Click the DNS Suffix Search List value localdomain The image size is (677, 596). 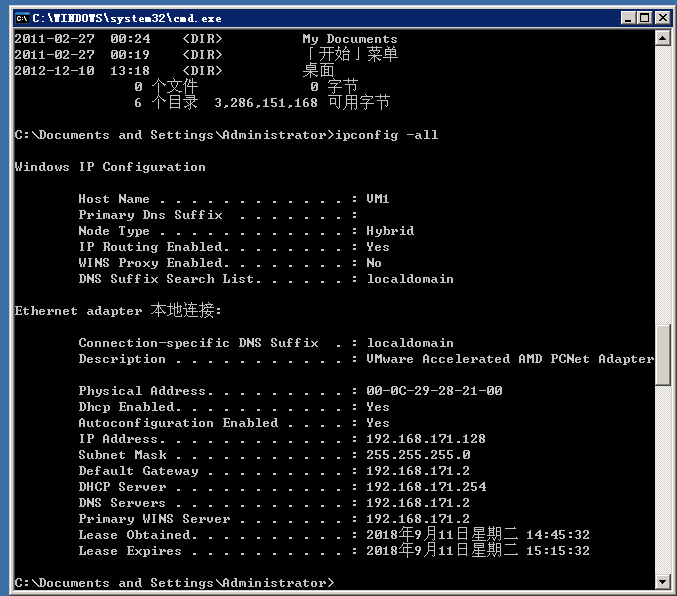point(410,279)
